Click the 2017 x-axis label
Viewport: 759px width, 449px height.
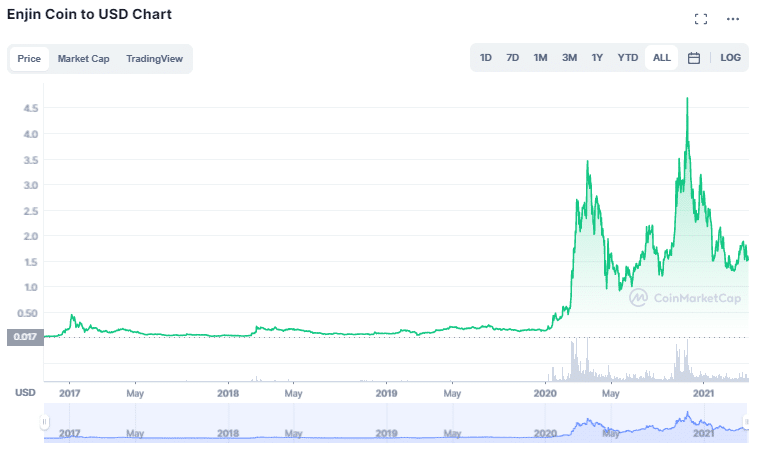[70, 393]
